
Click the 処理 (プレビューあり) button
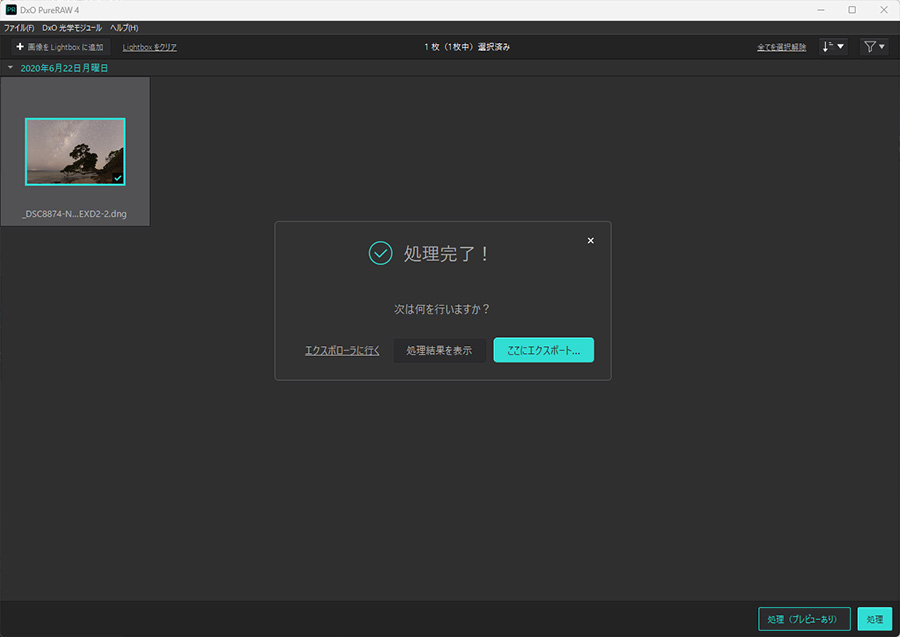coord(804,619)
